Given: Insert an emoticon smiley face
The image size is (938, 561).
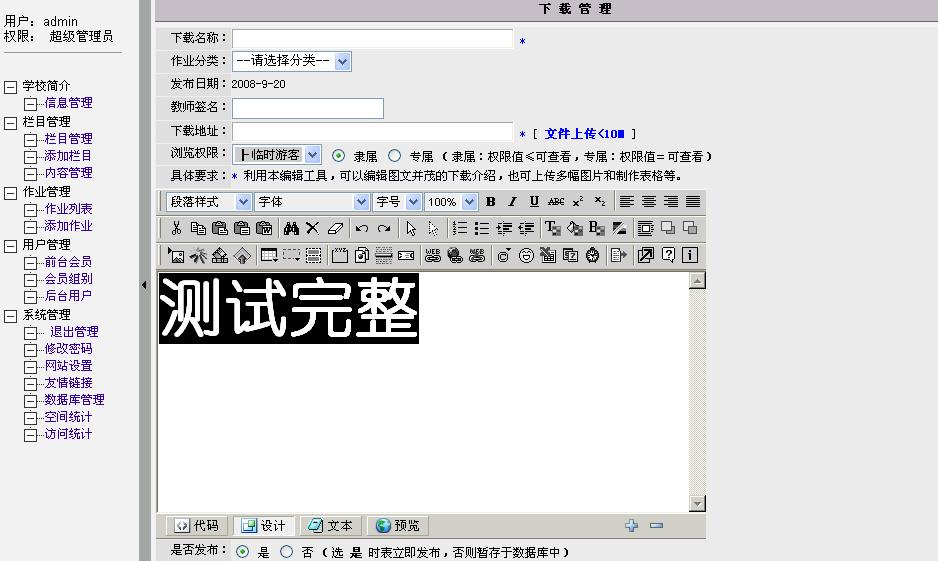Looking at the screenshot, I should point(526,255).
